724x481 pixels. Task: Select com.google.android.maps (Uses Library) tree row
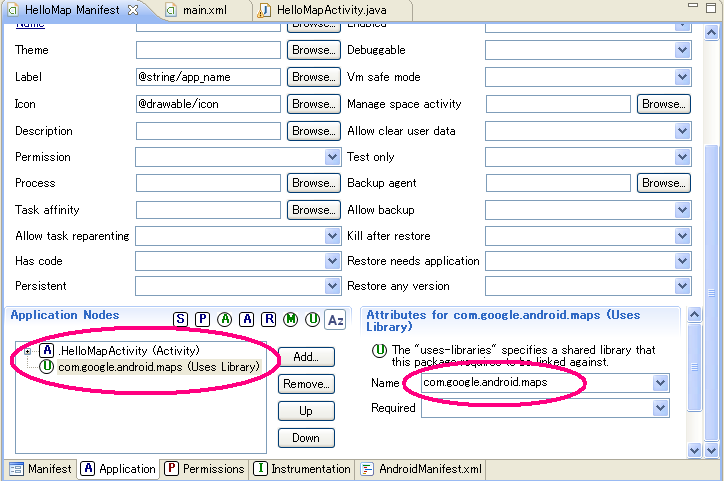[159, 367]
